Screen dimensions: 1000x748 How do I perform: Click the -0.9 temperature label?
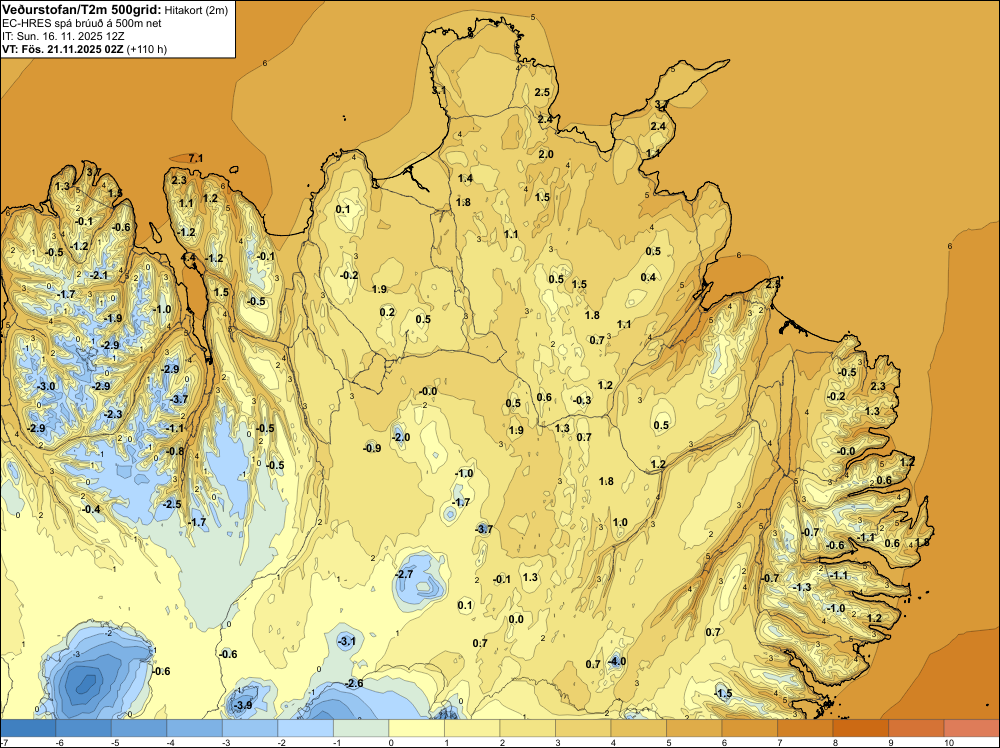(372, 448)
